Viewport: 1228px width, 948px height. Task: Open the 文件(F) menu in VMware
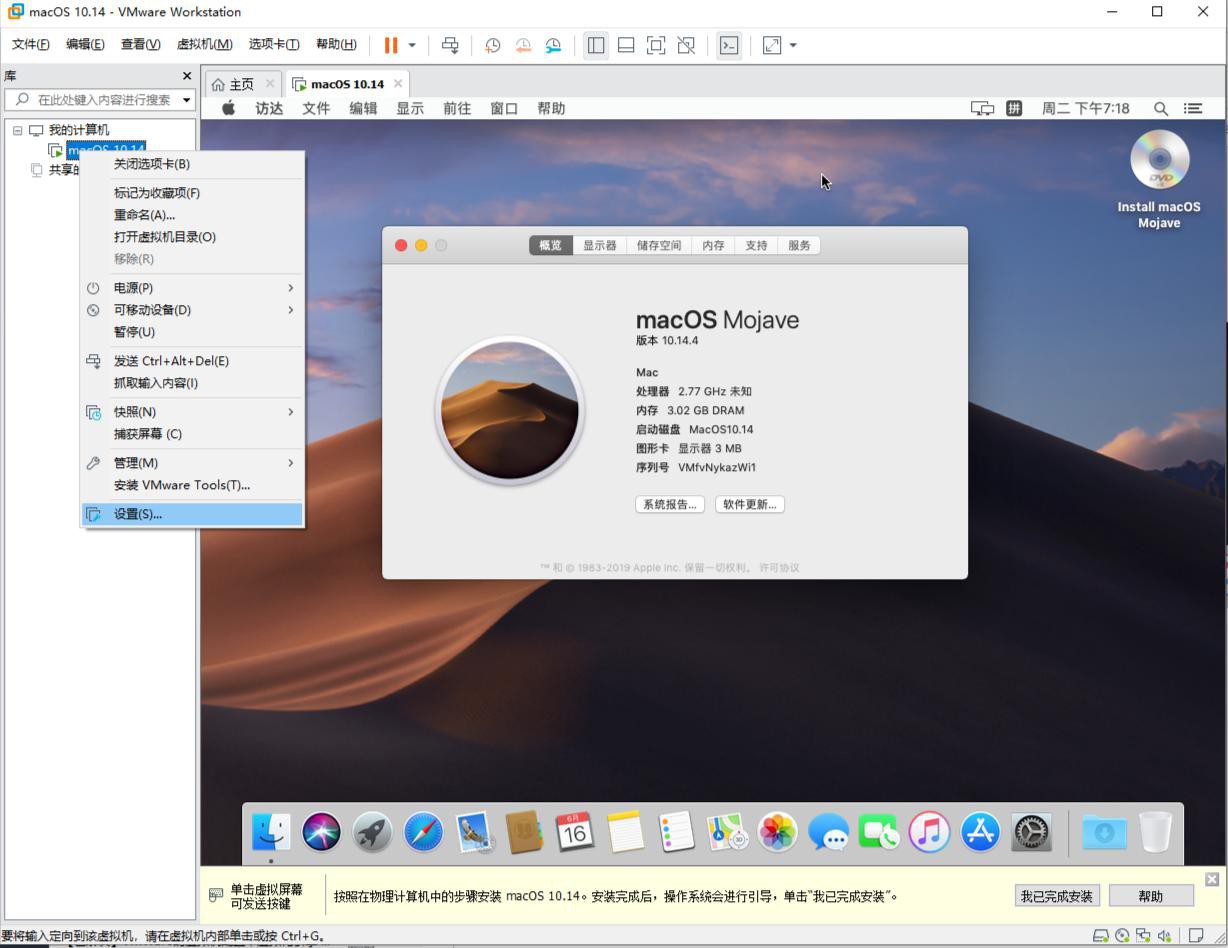point(31,44)
